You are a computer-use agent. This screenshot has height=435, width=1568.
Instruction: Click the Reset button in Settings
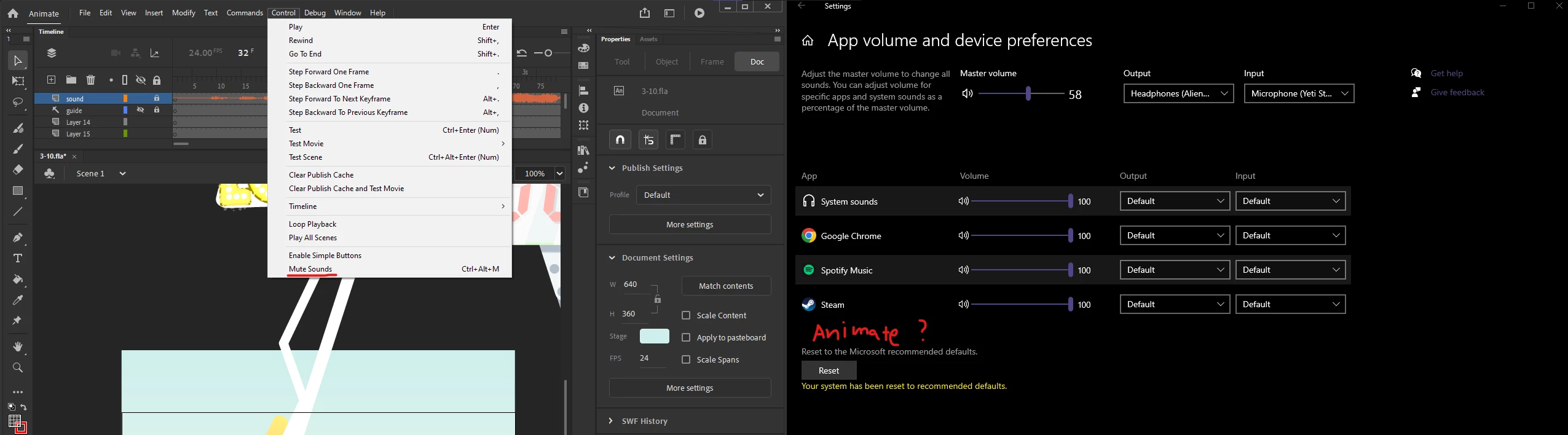[x=829, y=370]
